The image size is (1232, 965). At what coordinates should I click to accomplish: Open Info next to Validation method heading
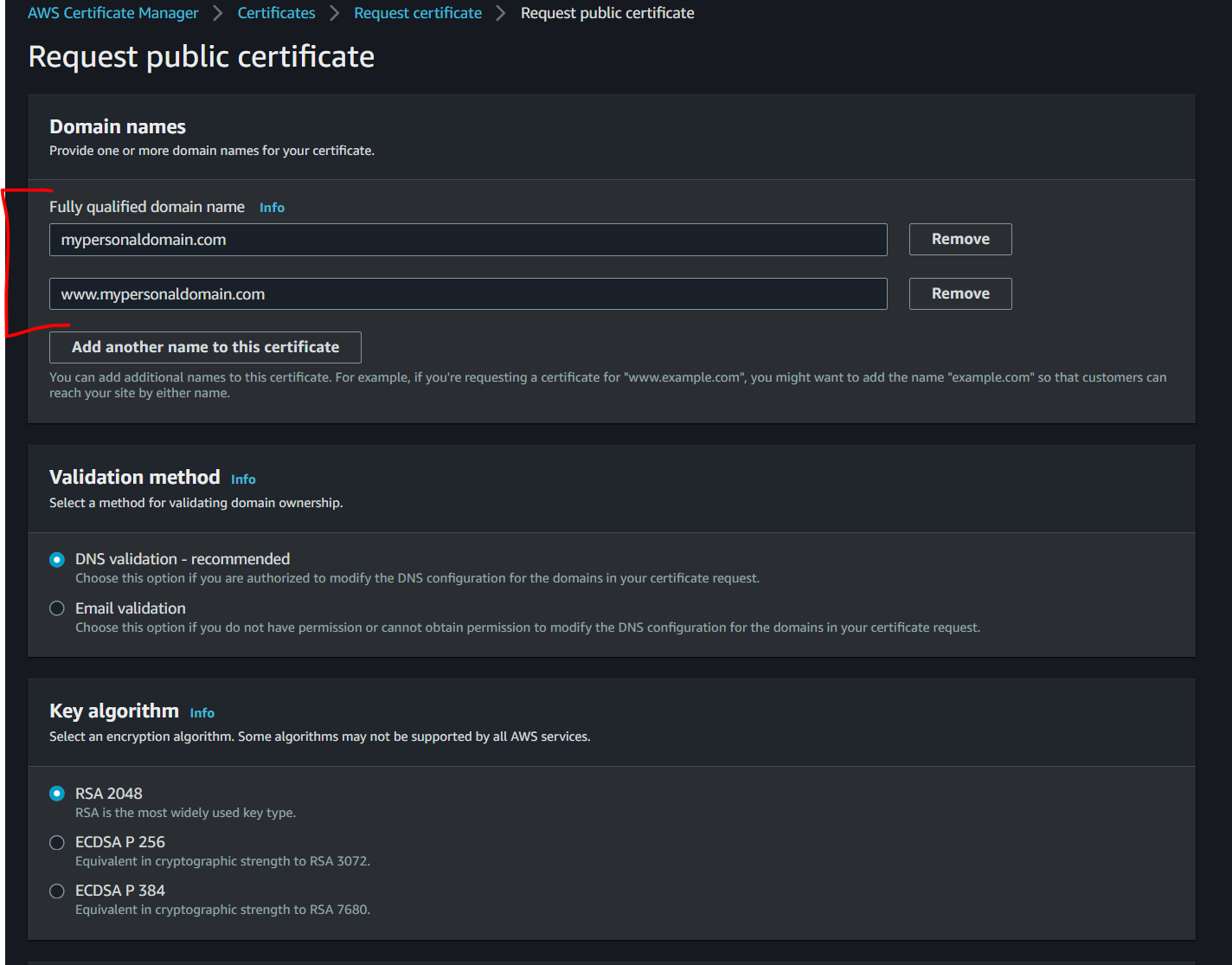point(243,479)
